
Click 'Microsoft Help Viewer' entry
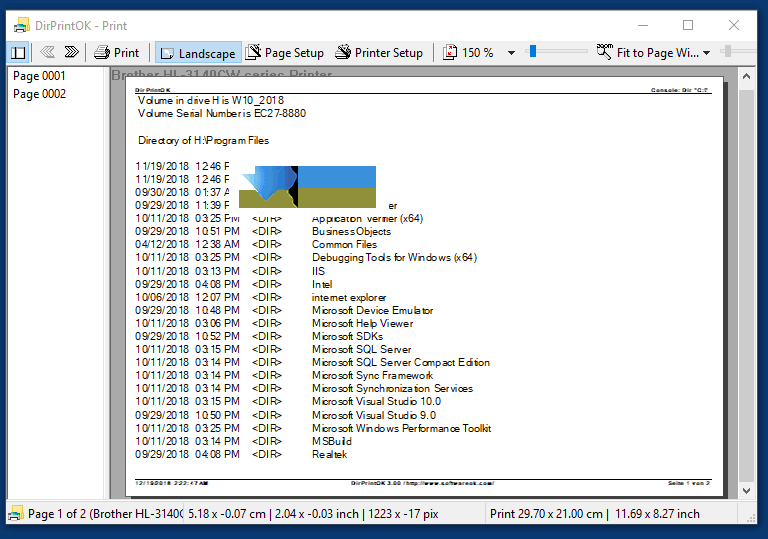click(362, 324)
